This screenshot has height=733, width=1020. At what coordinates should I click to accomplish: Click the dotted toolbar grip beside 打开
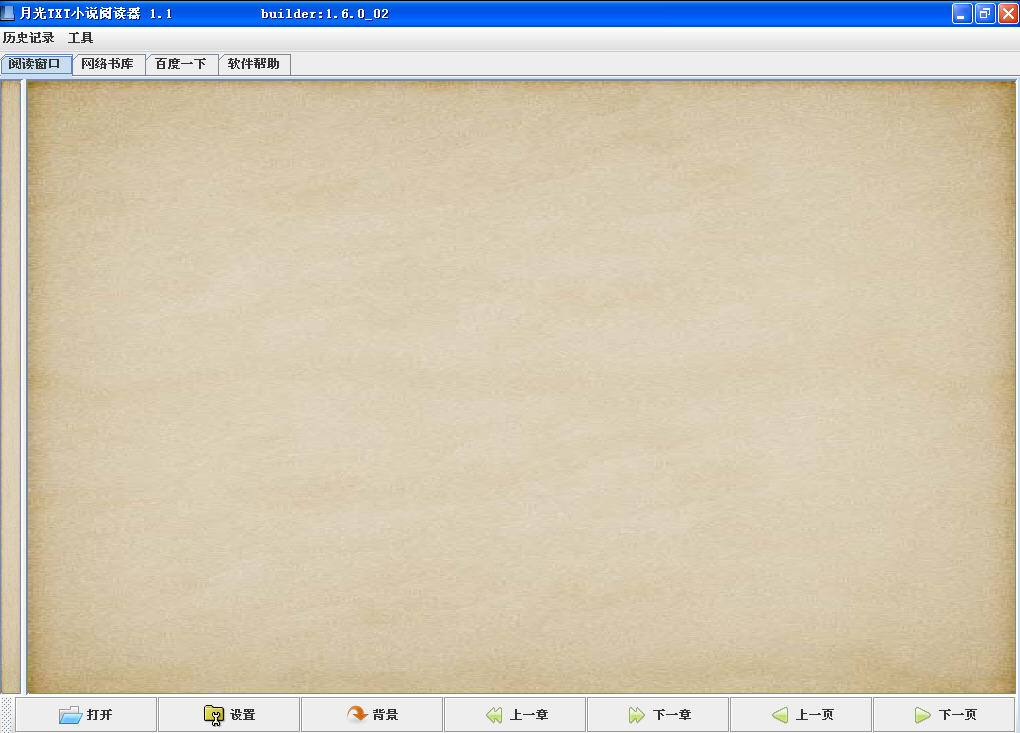click(x=7, y=715)
